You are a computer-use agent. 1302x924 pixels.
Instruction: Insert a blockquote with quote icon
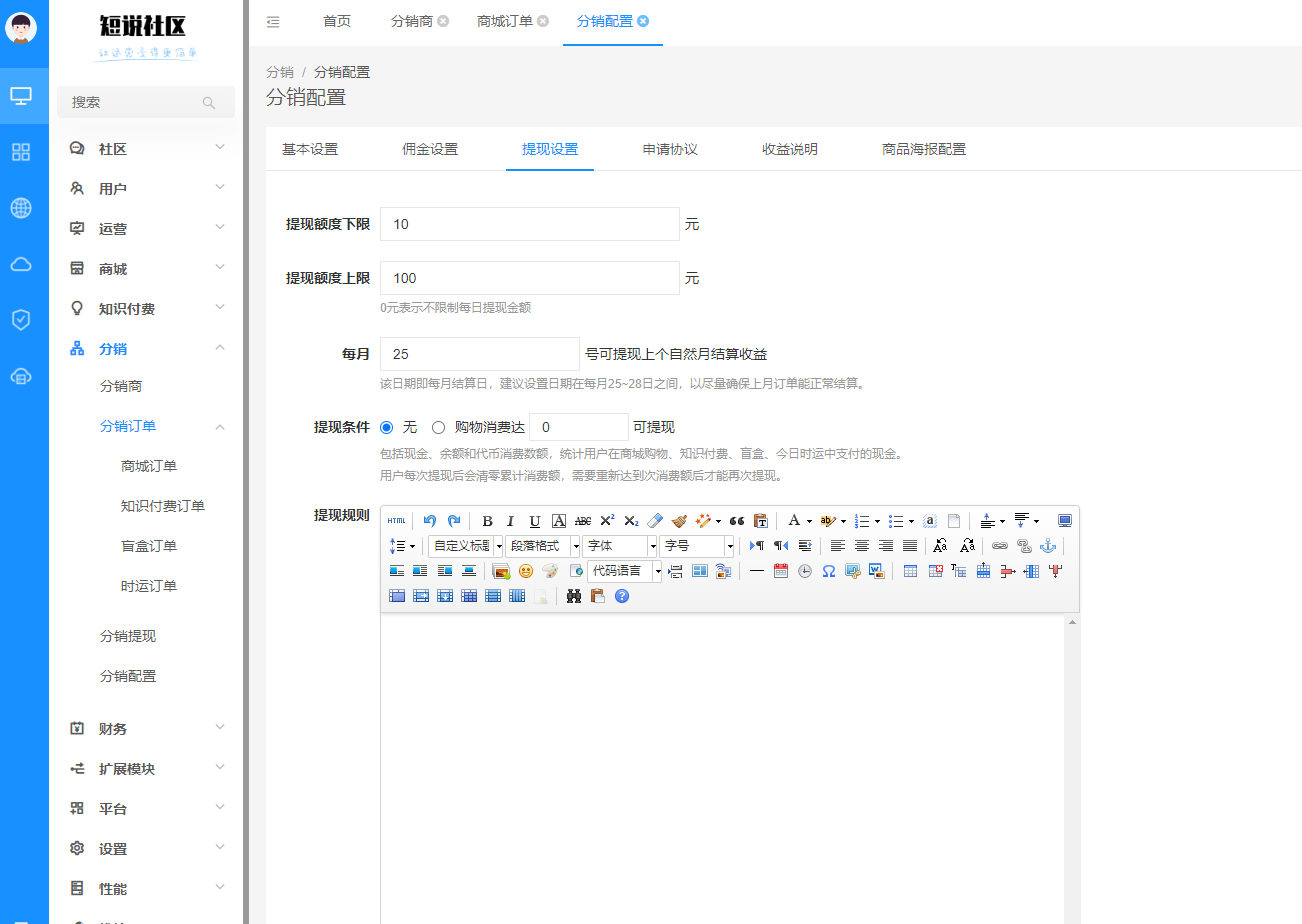click(737, 521)
